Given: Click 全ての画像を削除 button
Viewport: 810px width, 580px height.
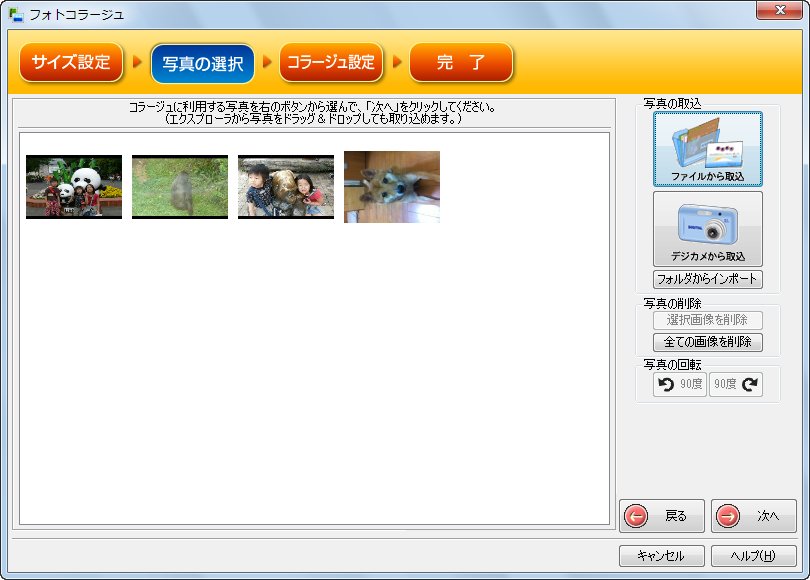Looking at the screenshot, I should click(x=708, y=342).
